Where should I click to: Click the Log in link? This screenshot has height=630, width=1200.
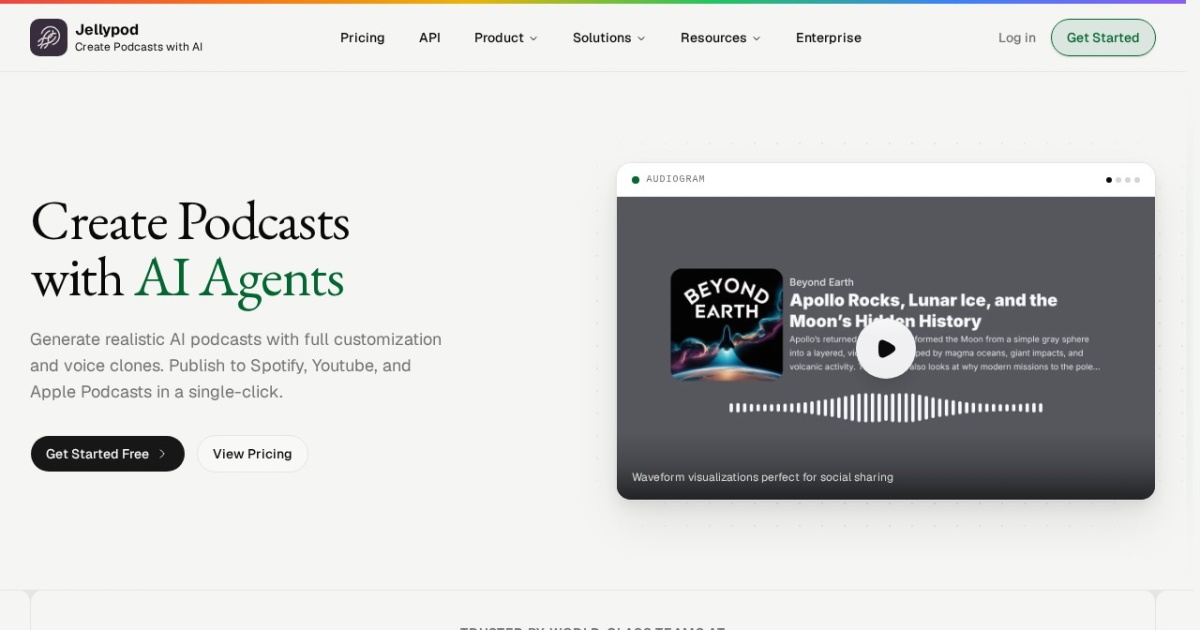1017,38
